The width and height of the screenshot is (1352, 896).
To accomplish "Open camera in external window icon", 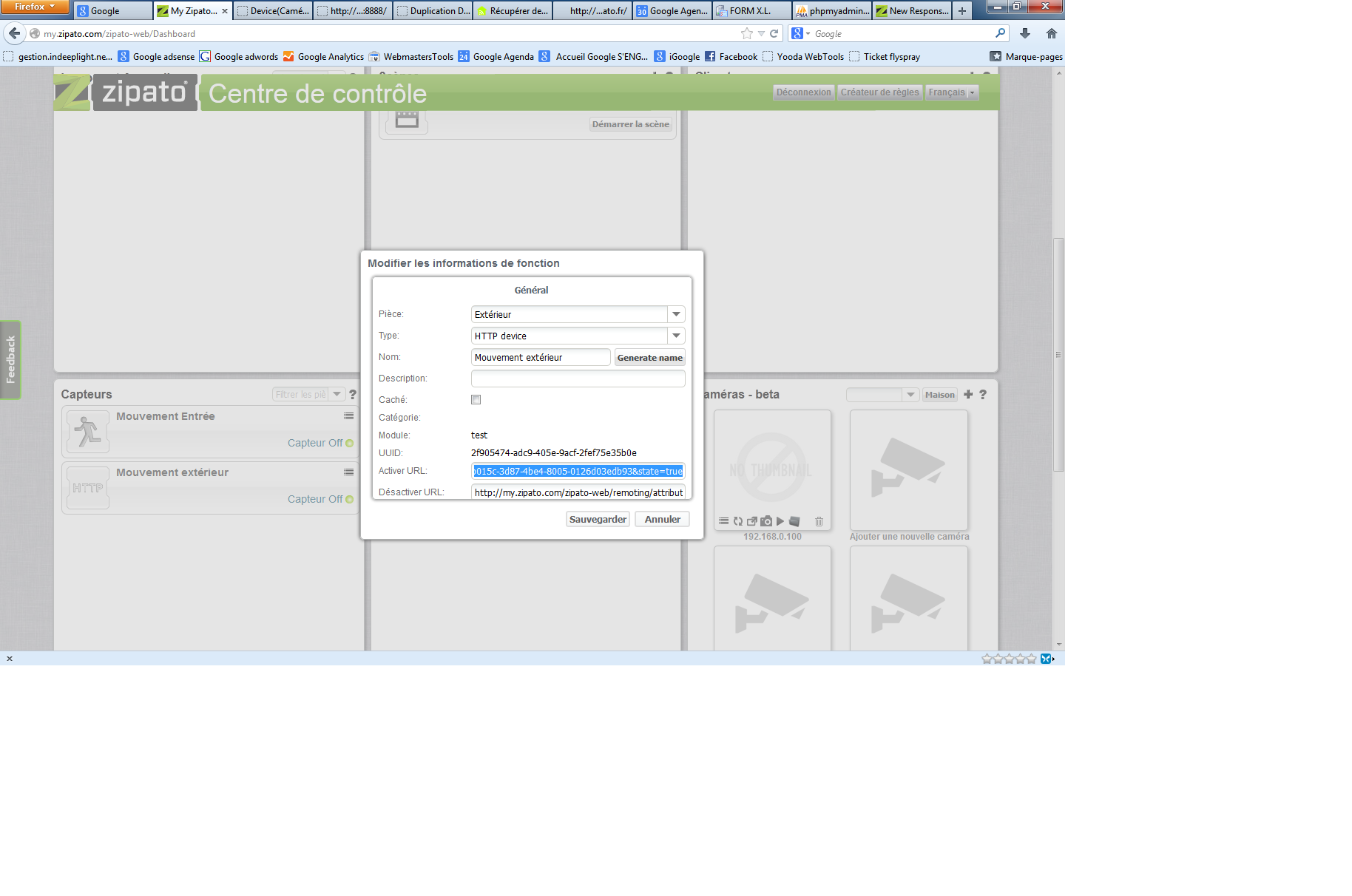I will tap(751, 521).
